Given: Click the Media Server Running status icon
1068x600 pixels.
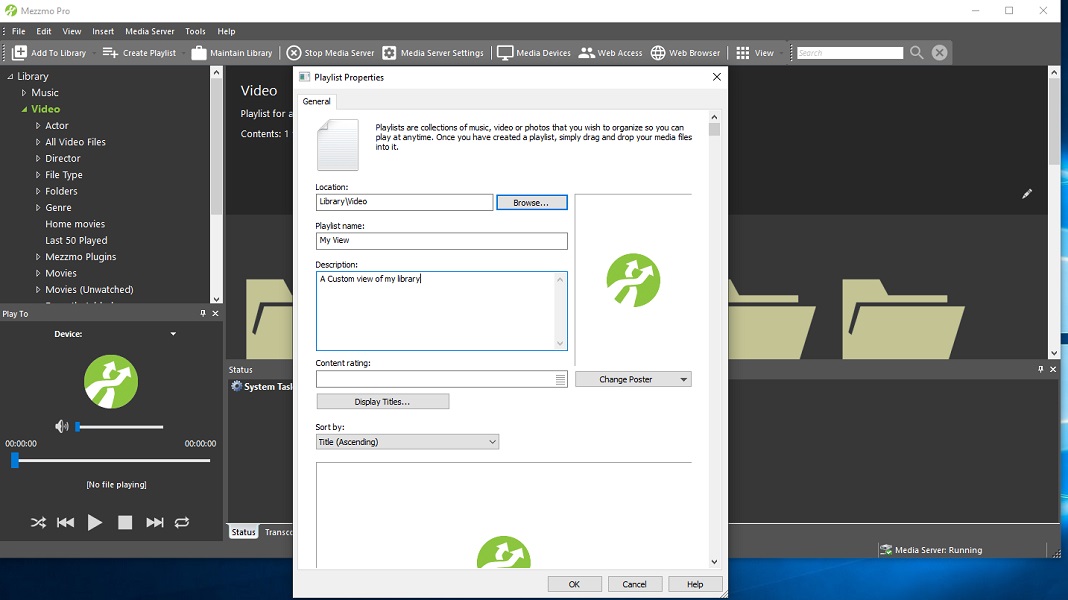Looking at the screenshot, I should 885,550.
